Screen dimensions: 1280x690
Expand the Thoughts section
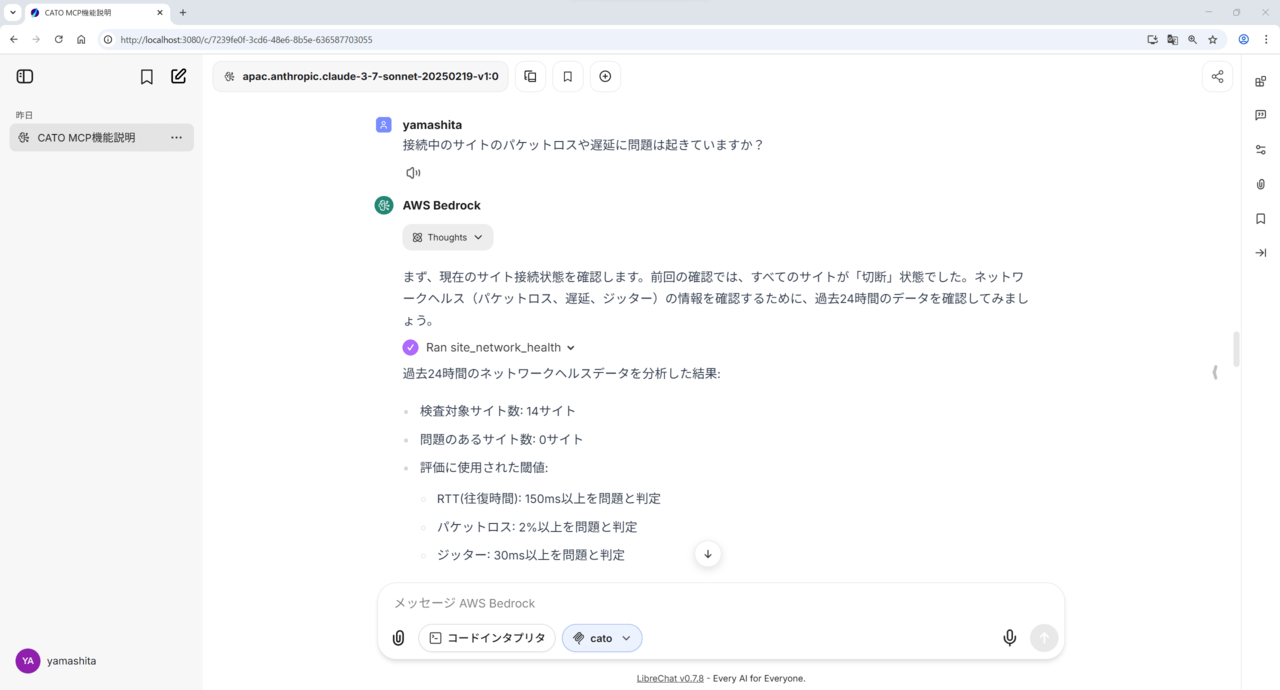tap(448, 237)
